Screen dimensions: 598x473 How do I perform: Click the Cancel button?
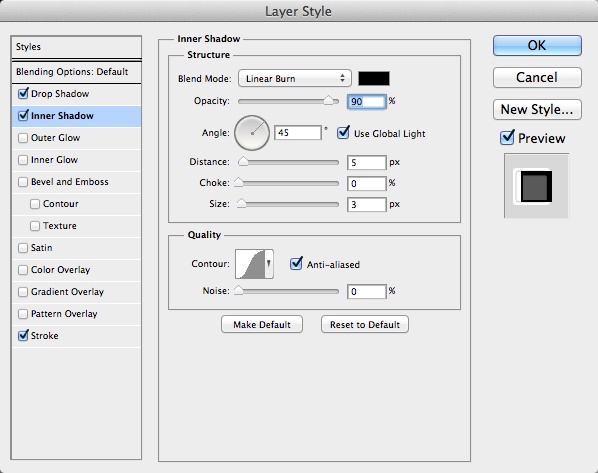(x=537, y=77)
